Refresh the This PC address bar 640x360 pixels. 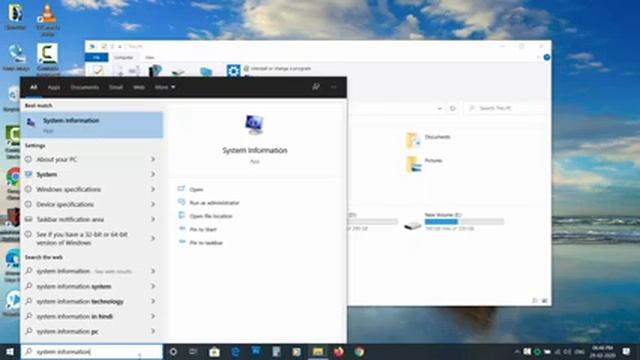(453, 108)
